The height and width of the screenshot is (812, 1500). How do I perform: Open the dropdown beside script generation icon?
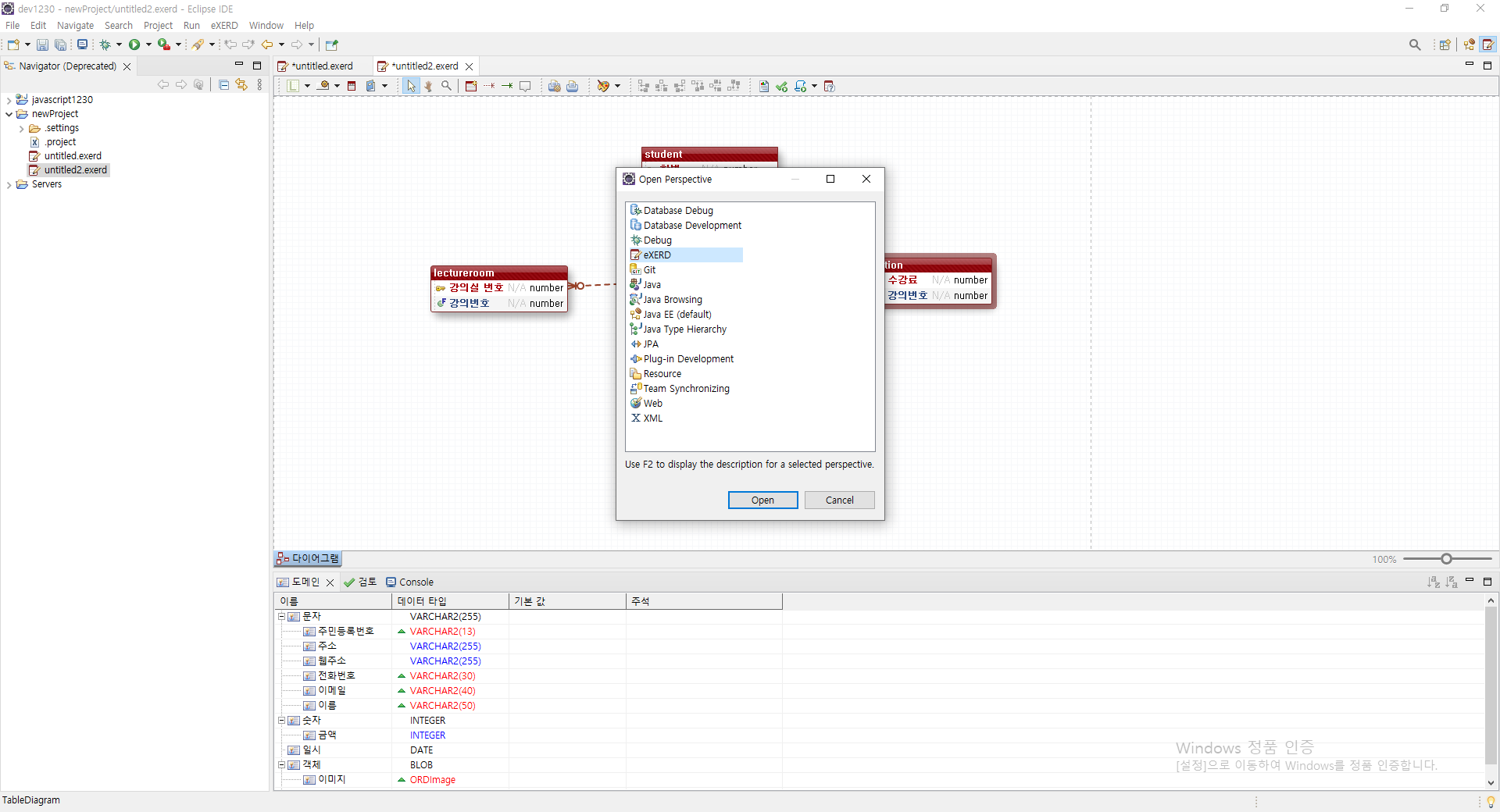[814, 86]
